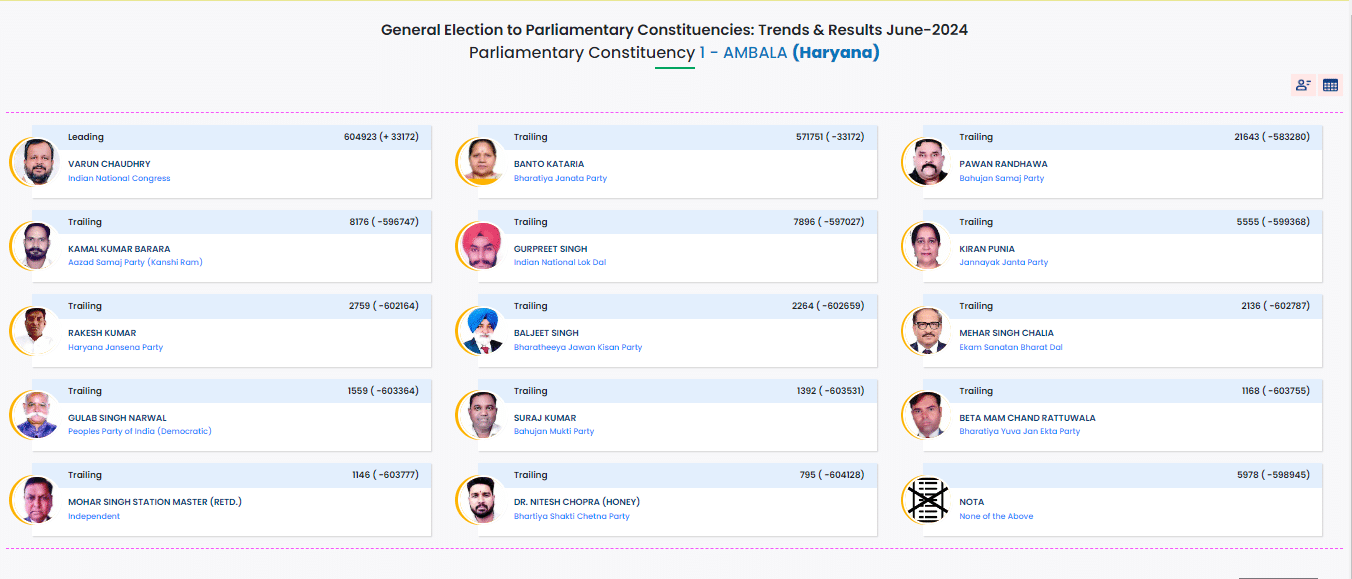The image size is (1352, 579).
Task: Click the Bharatiya Janata Party label
Action: click(x=560, y=178)
